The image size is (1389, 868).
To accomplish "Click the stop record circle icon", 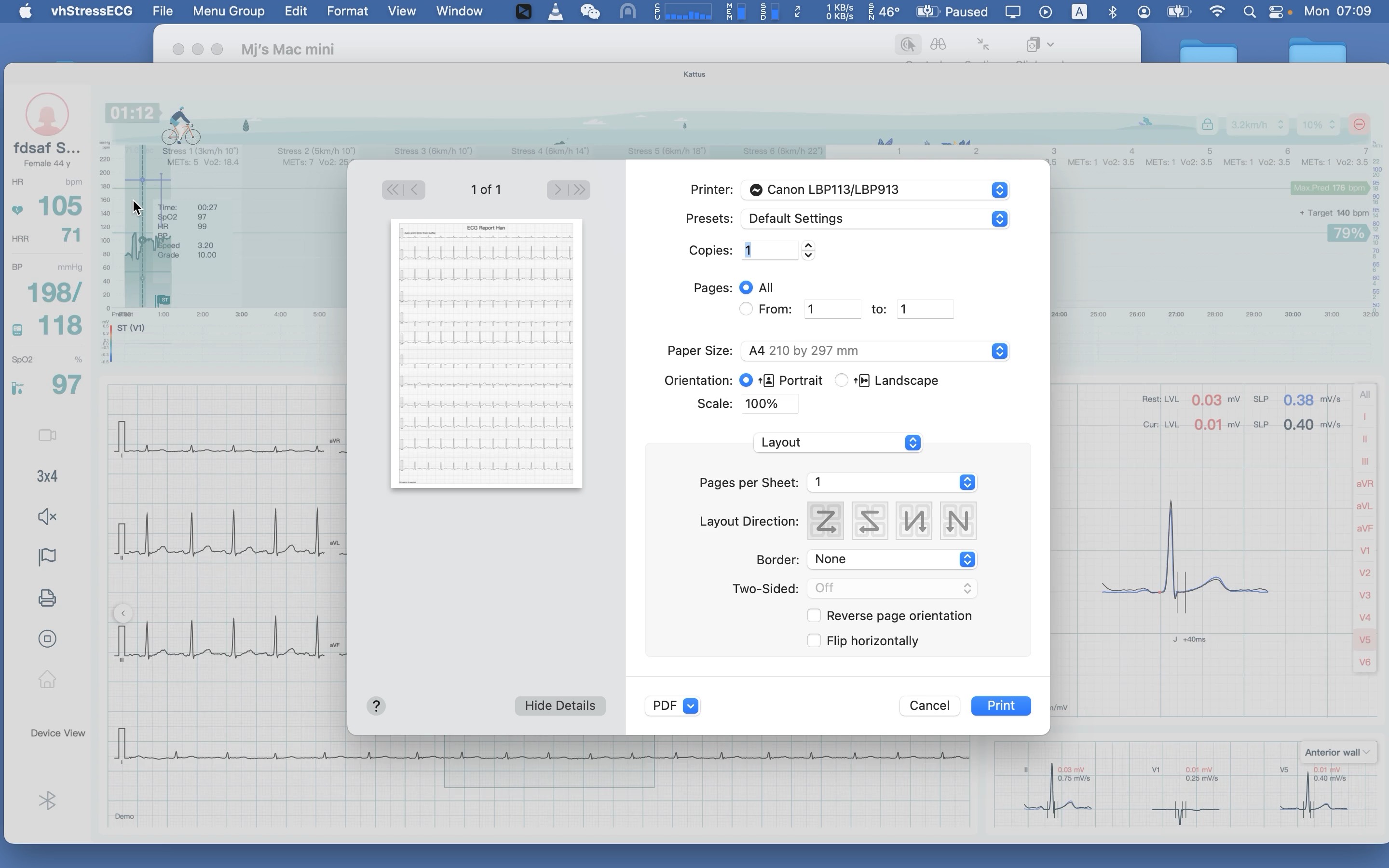I will [47, 638].
